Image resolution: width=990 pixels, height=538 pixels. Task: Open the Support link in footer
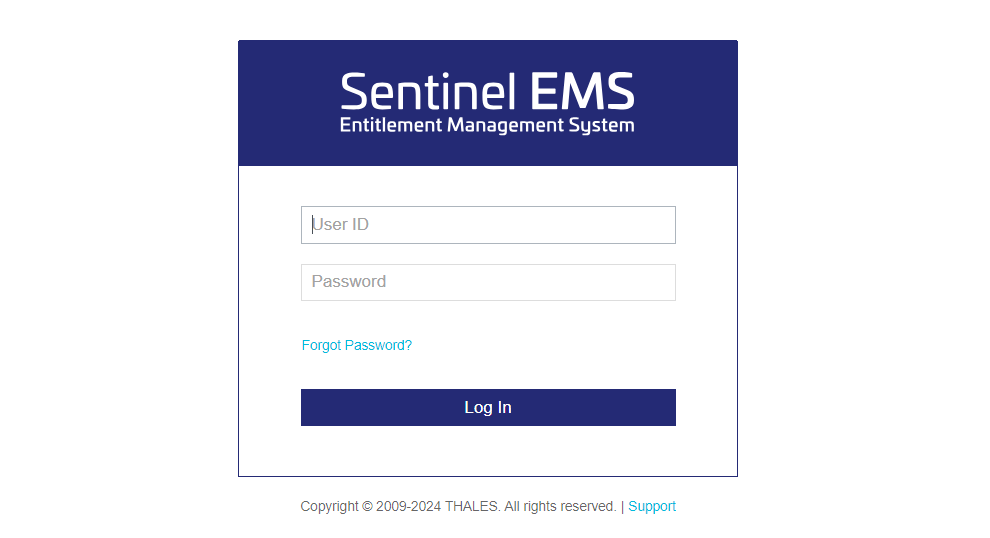(x=652, y=506)
